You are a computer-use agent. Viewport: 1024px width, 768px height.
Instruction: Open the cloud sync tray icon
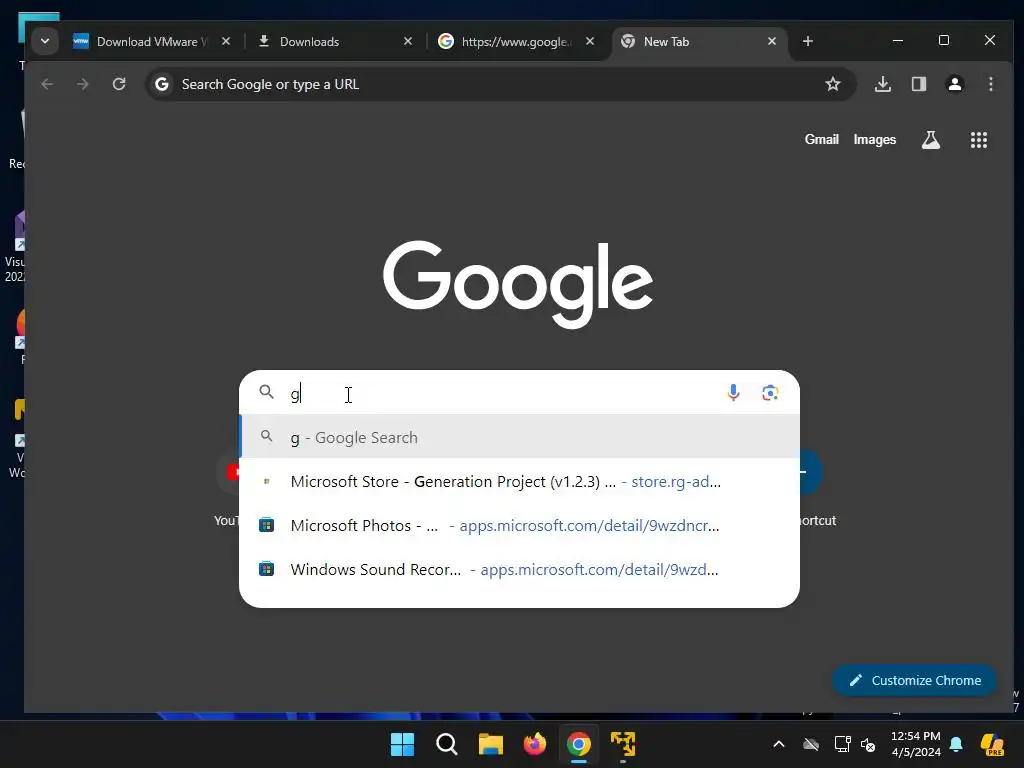click(x=811, y=744)
